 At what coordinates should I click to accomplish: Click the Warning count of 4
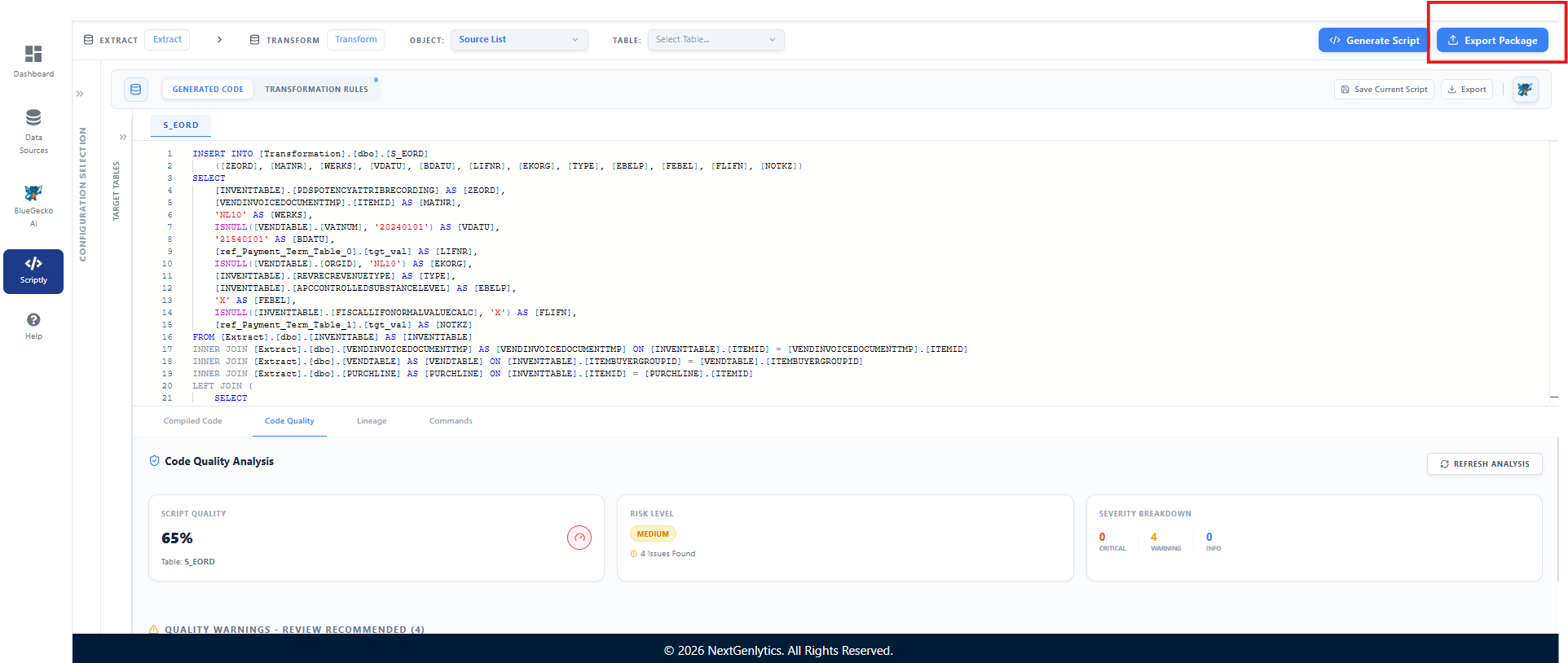pyautogui.click(x=1154, y=537)
